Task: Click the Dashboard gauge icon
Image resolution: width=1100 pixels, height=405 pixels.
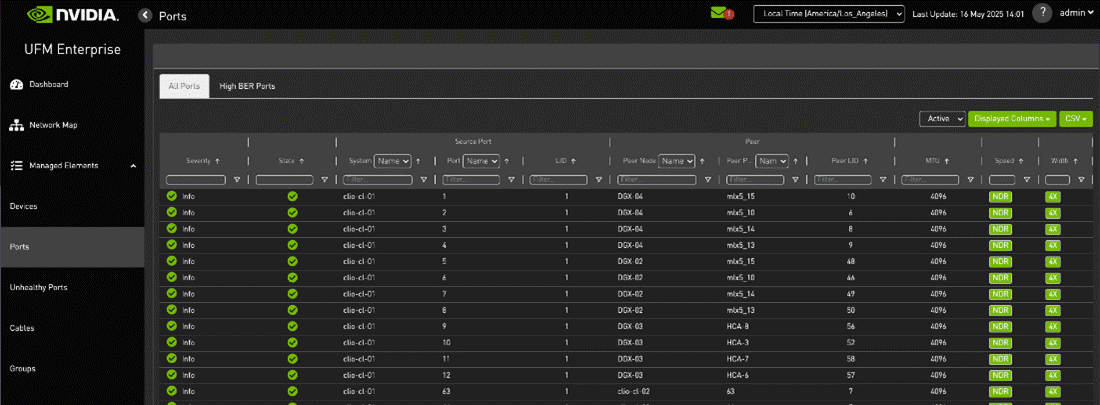Action: point(17,84)
